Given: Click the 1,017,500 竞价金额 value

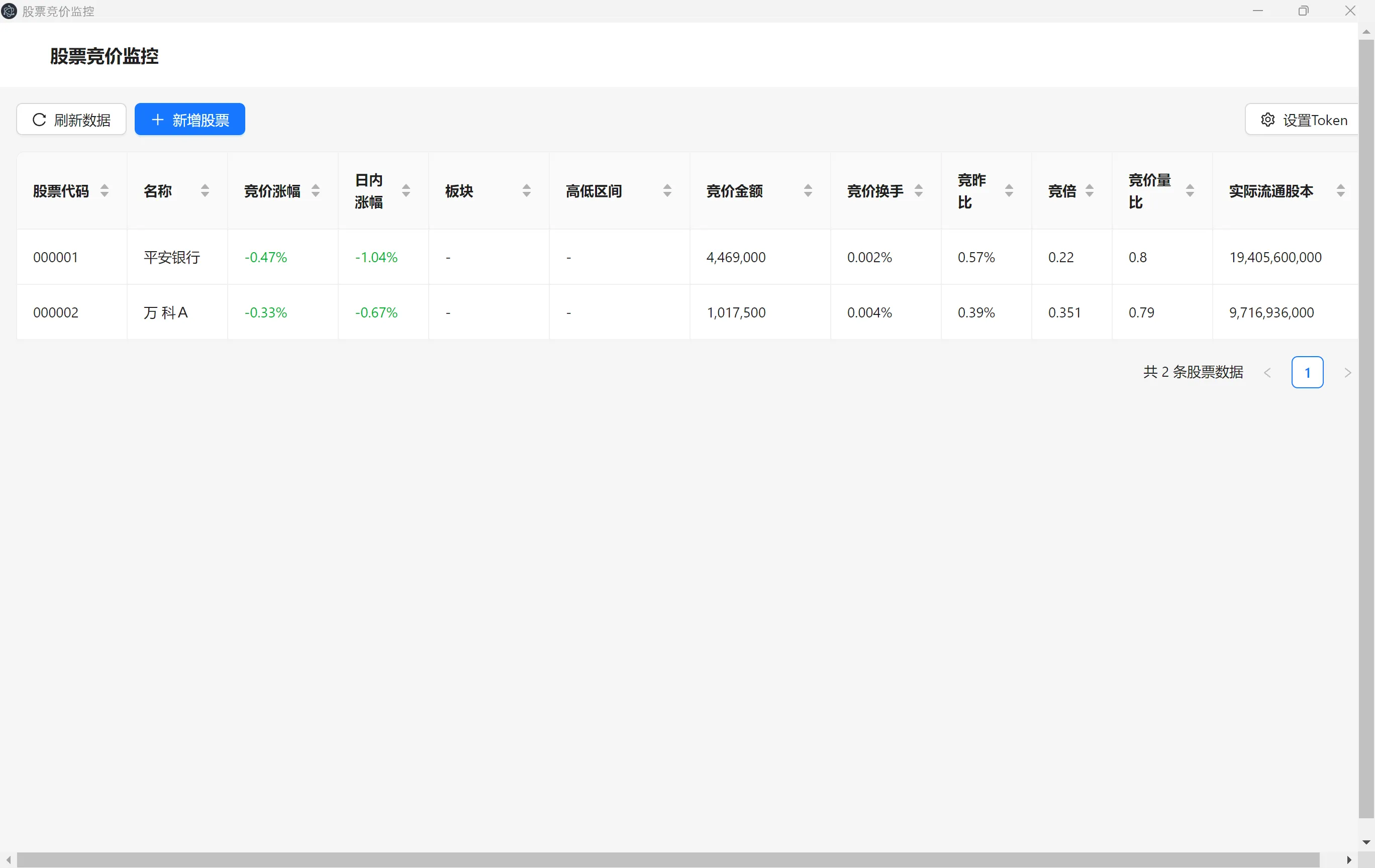Looking at the screenshot, I should coord(736,313).
